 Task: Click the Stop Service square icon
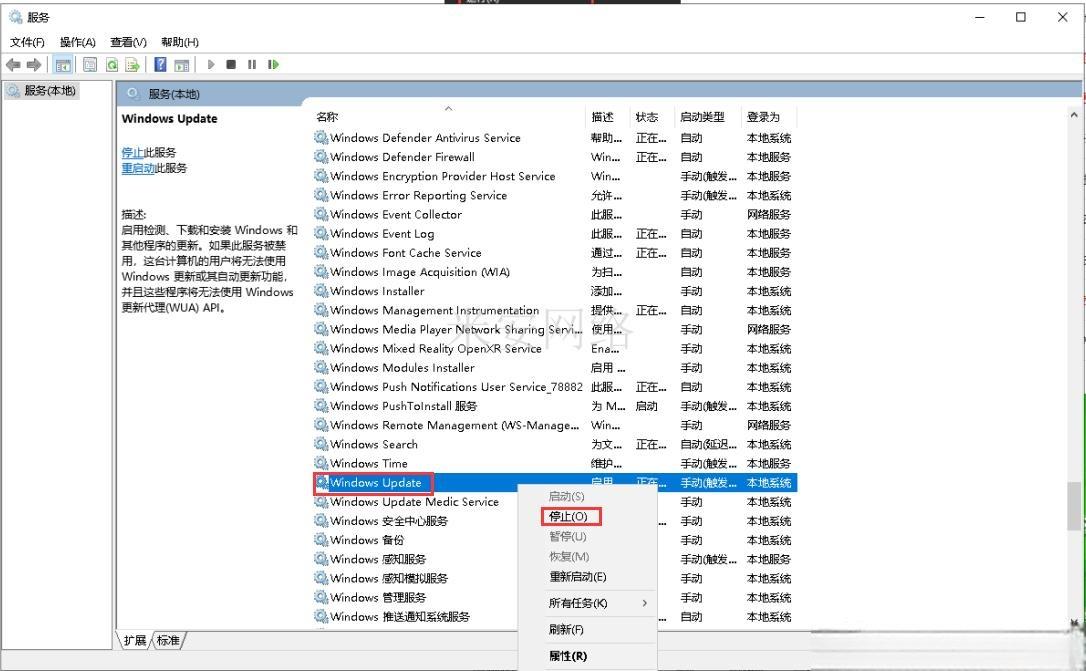(231, 64)
